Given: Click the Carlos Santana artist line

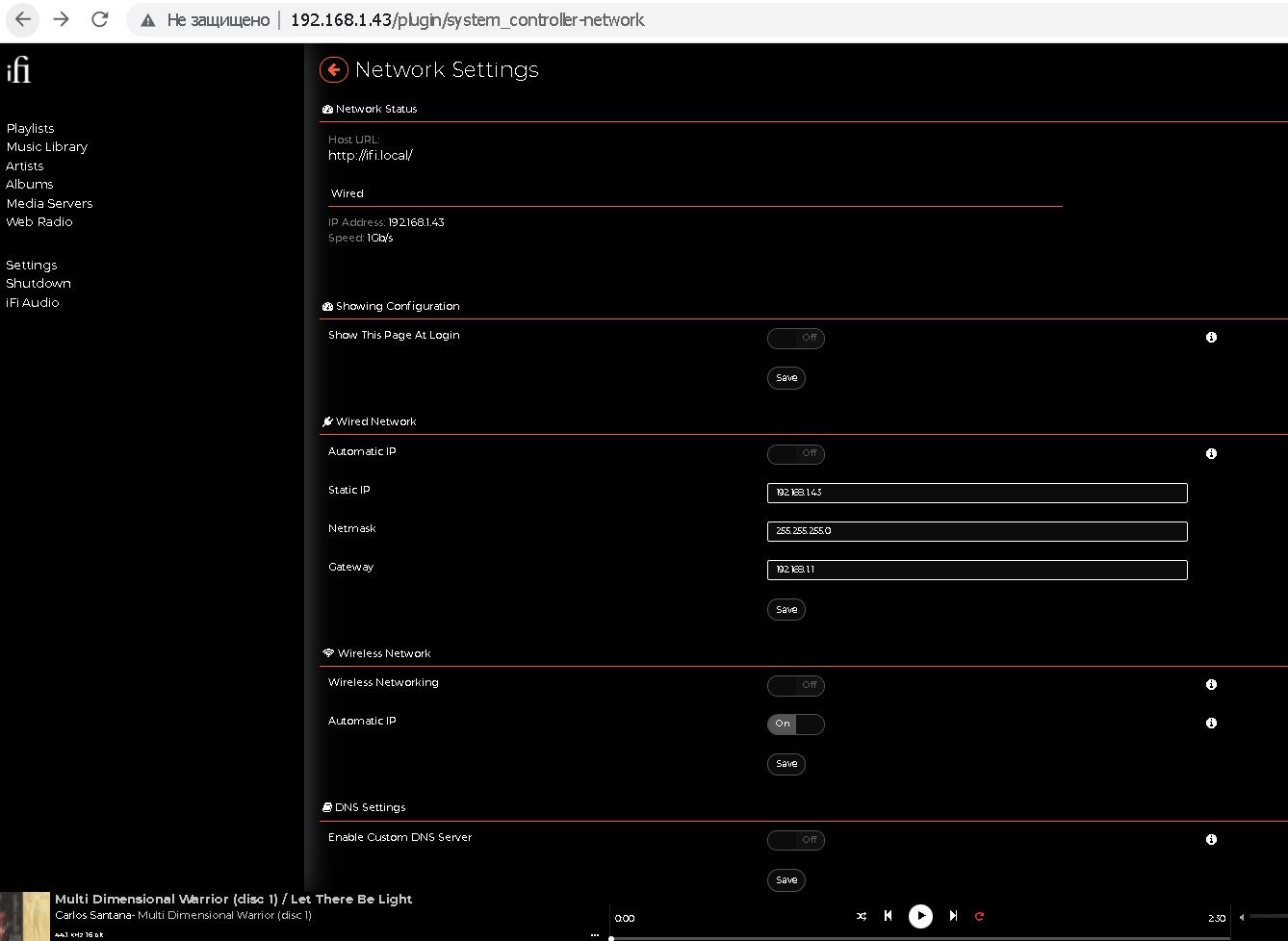Looking at the screenshot, I should (183, 915).
